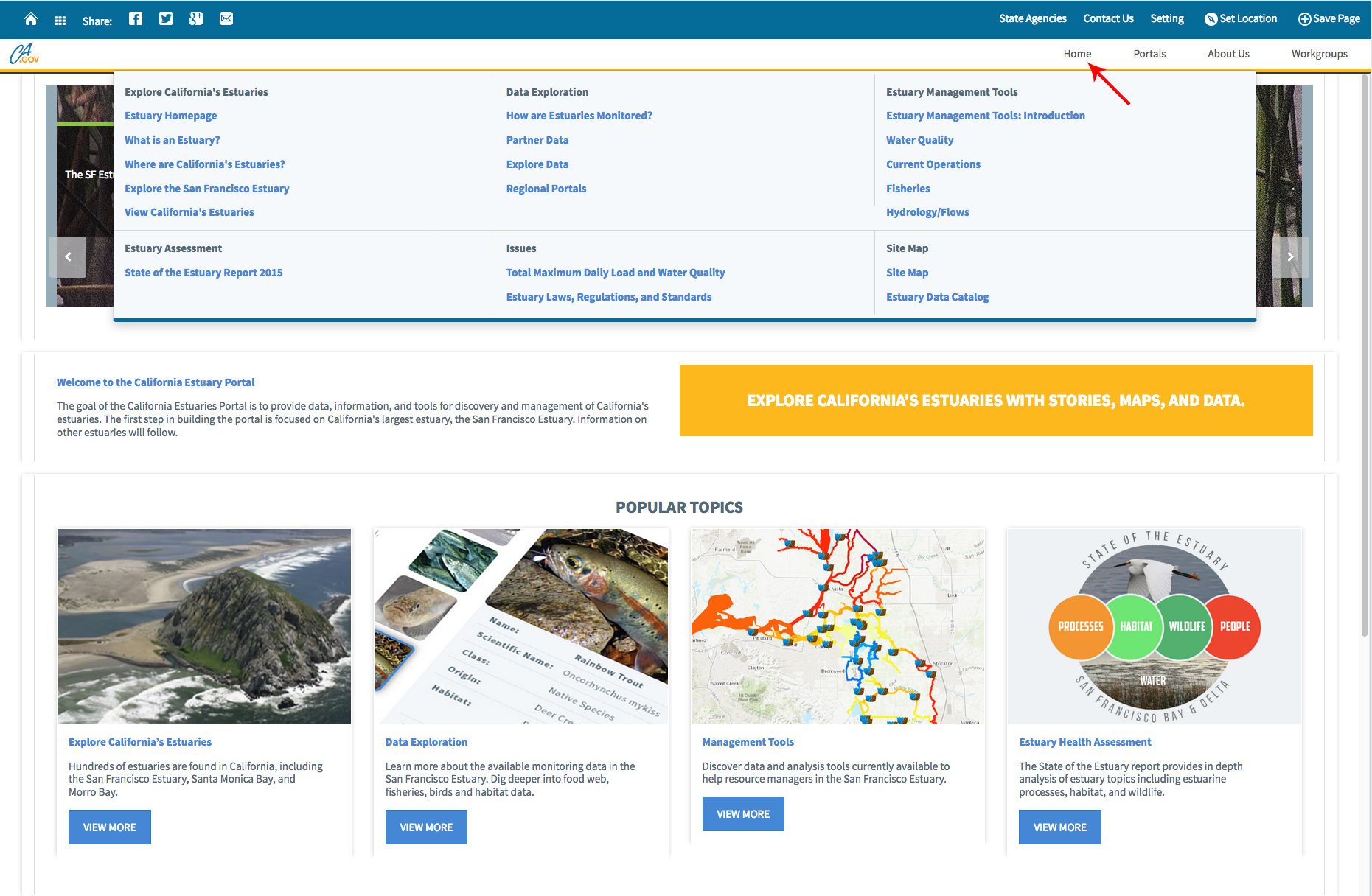Image resolution: width=1372 pixels, height=896 pixels.
Task: Open Partner Data link
Action: (x=537, y=140)
